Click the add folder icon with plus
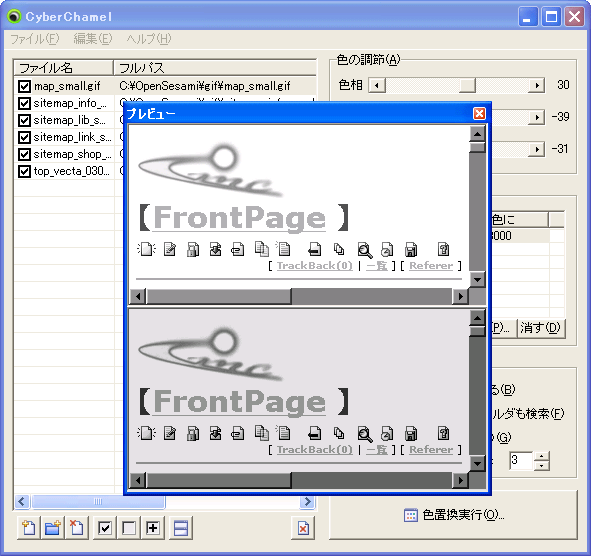 [53, 528]
